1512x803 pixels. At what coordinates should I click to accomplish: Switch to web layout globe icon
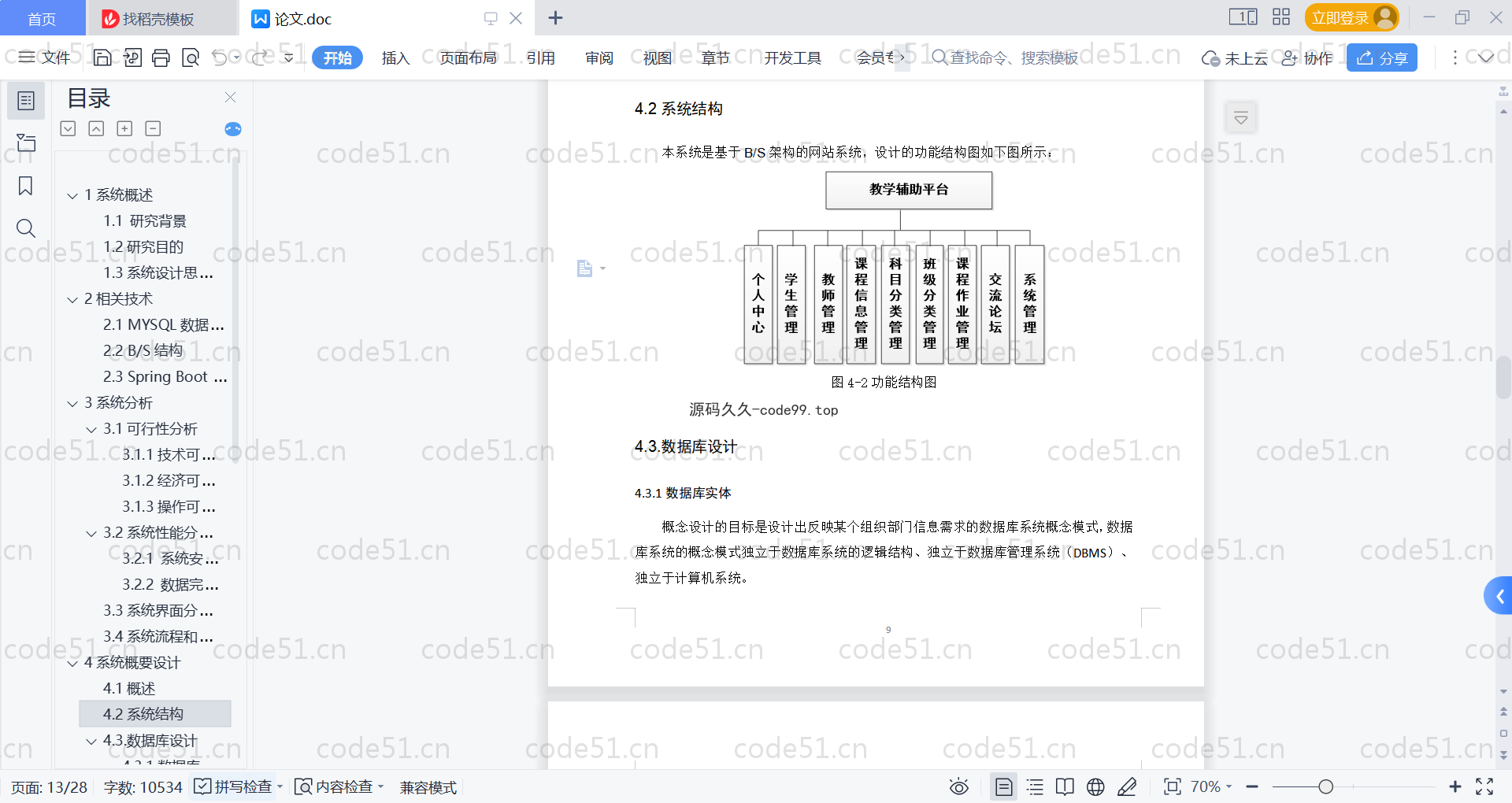coord(1095,786)
